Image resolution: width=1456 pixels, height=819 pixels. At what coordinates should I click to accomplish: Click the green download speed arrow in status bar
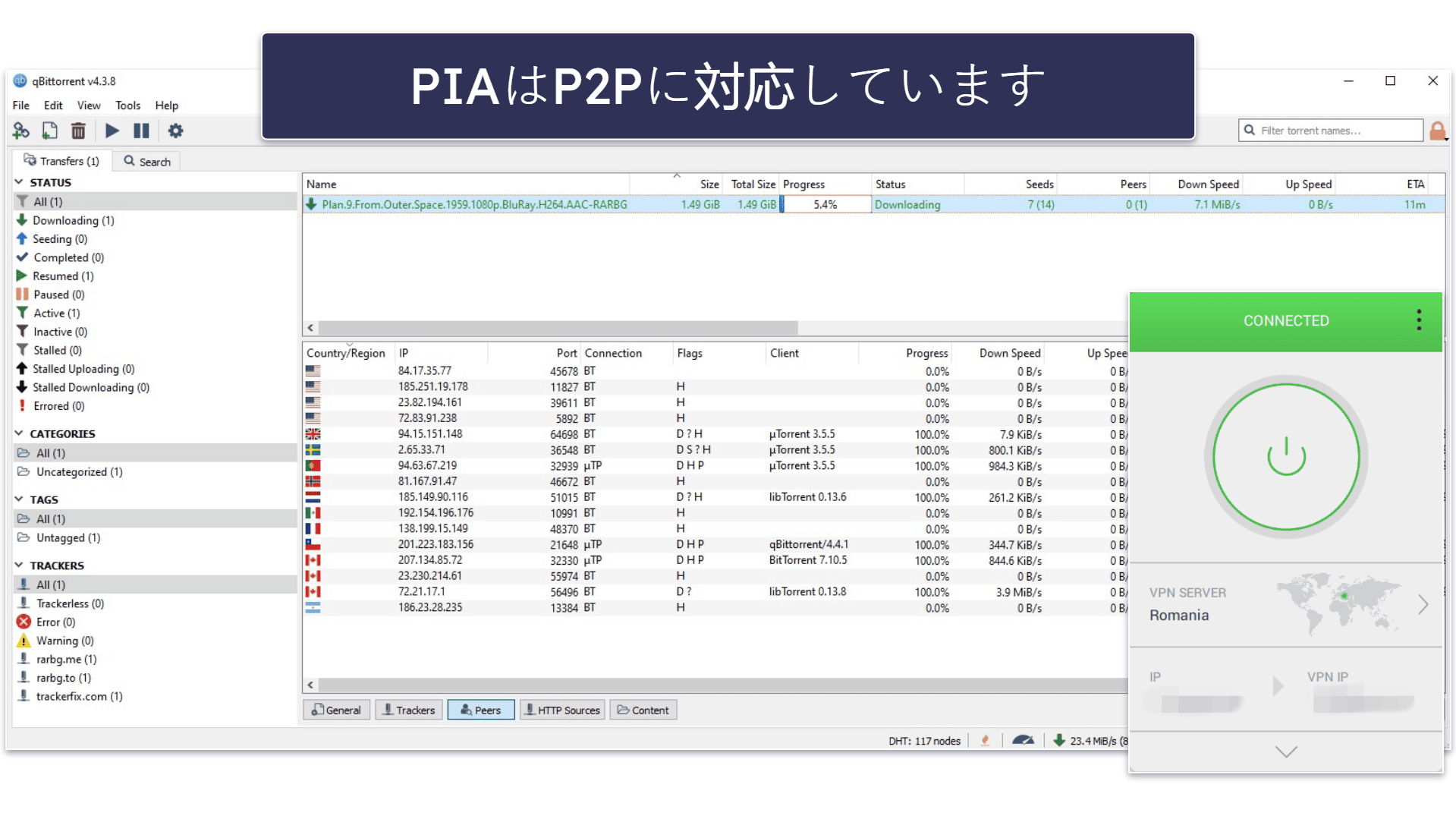1059,740
